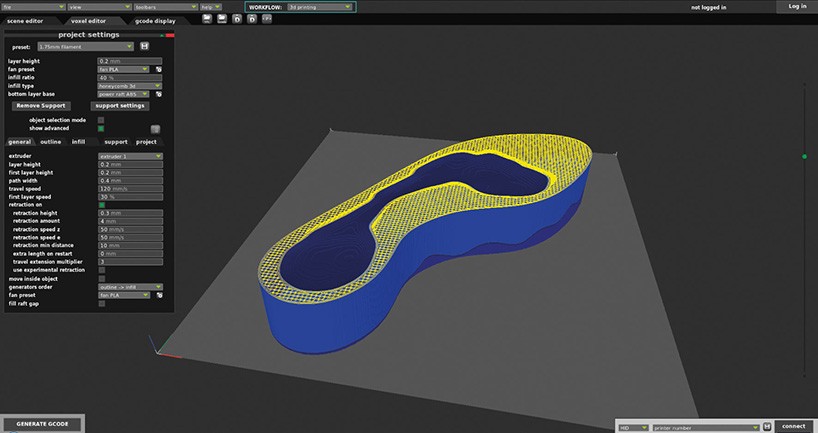
Task: Enable object selection mode checkbox
Action: click(x=101, y=120)
